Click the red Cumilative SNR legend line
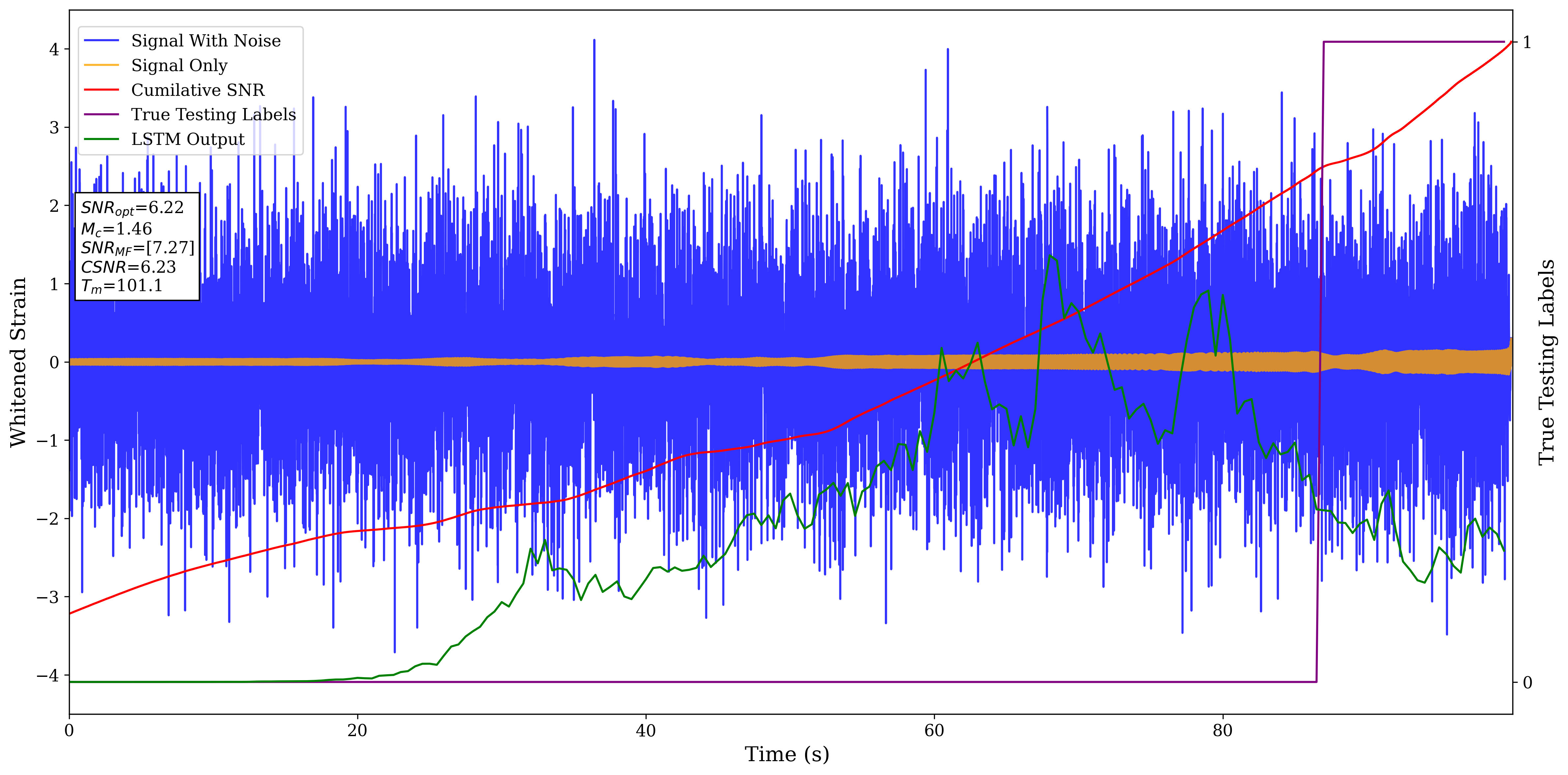The image size is (1568, 775). 101,90
